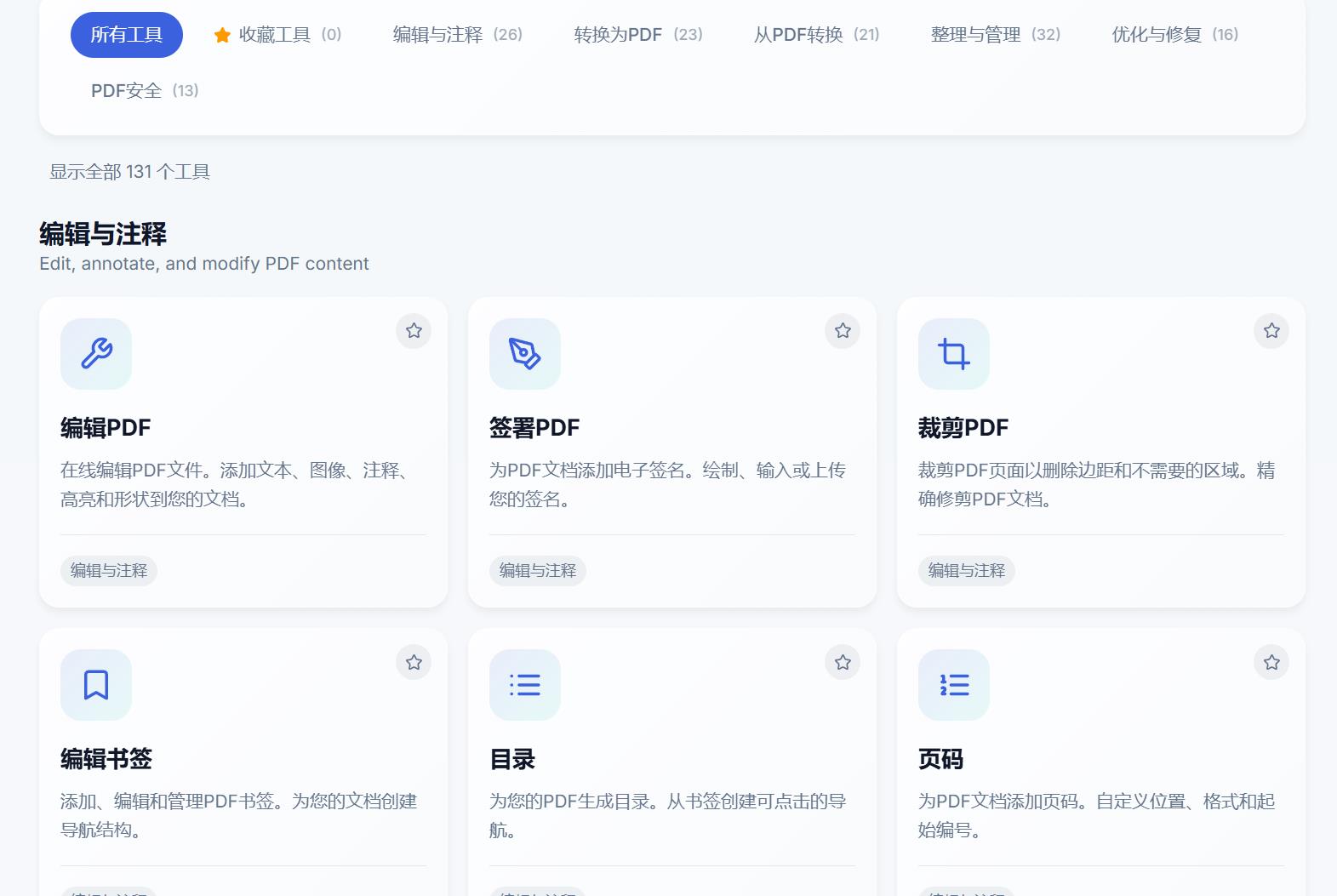Open the 裁剪PDF crop icon
This screenshot has height=896, width=1337.
[954, 353]
